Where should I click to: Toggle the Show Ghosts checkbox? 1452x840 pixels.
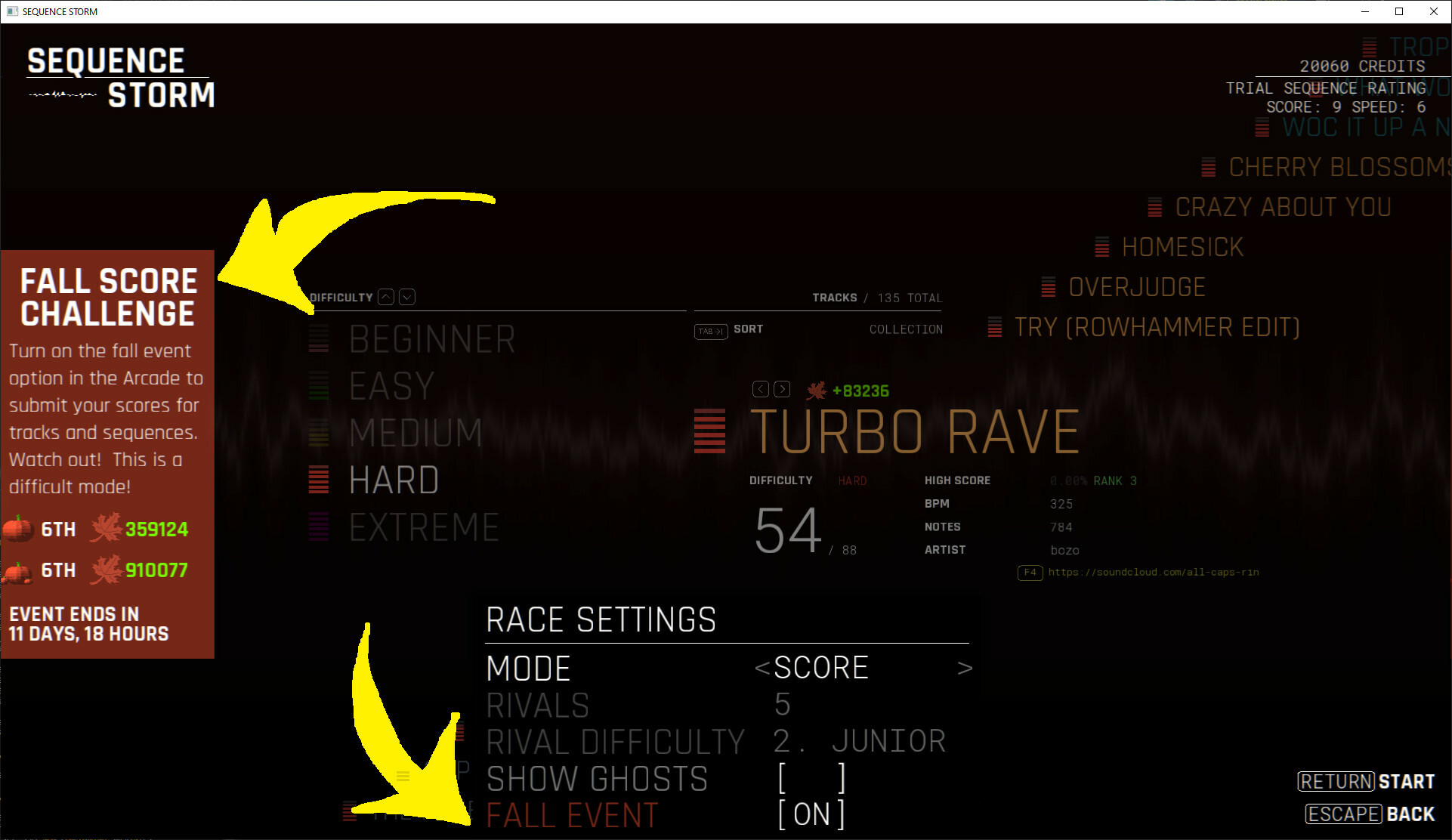tap(811, 778)
